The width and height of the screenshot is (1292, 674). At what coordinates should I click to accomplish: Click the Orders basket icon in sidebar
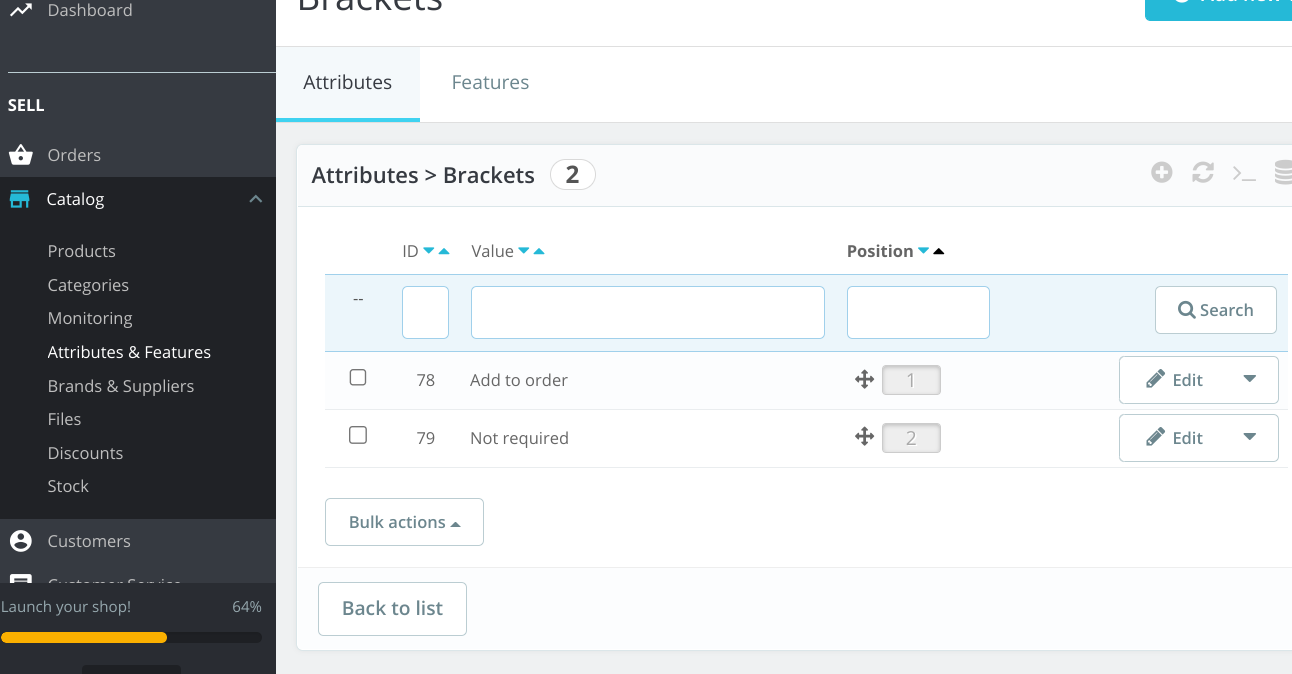pyautogui.click(x=20, y=155)
